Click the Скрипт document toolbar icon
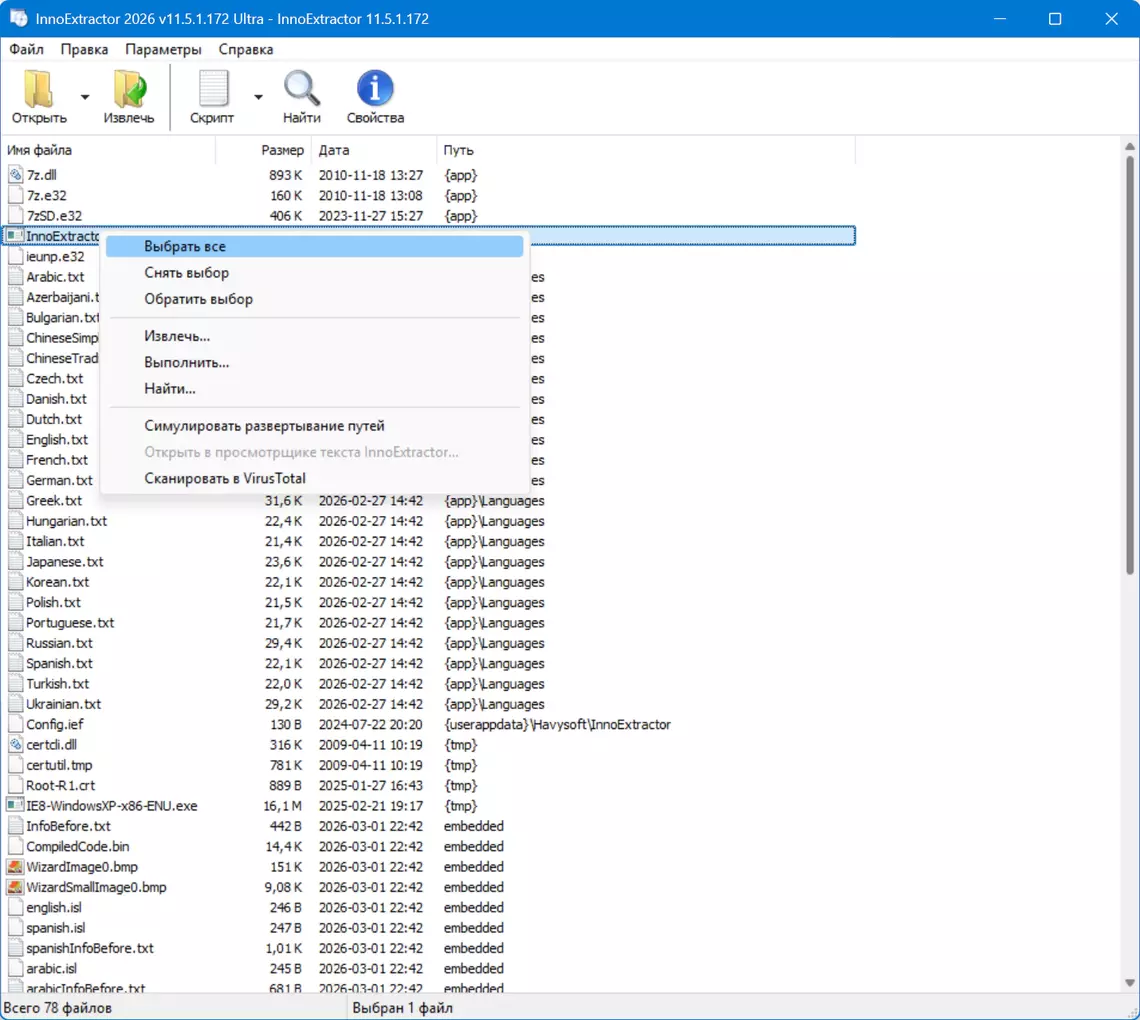Screen dimensions: 1140x1020 pos(213,89)
